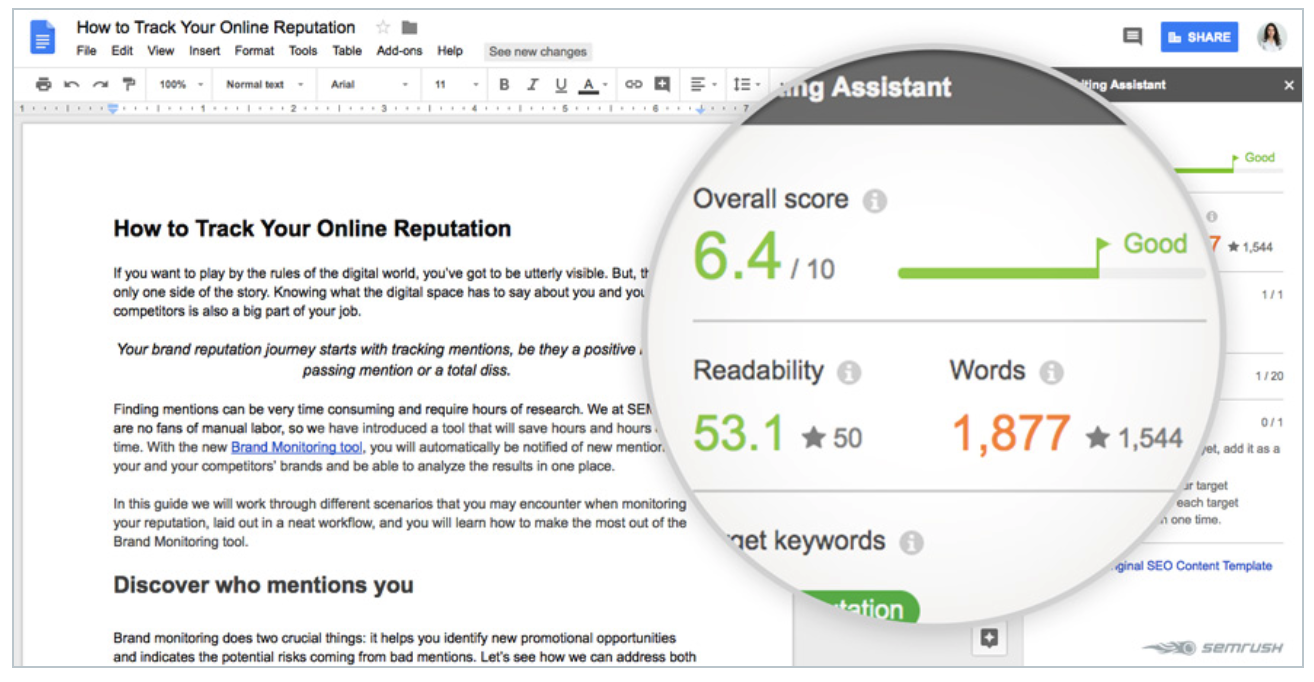Undo the last action
This screenshot has height=682, width=1314.
click(x=72, y=85)
